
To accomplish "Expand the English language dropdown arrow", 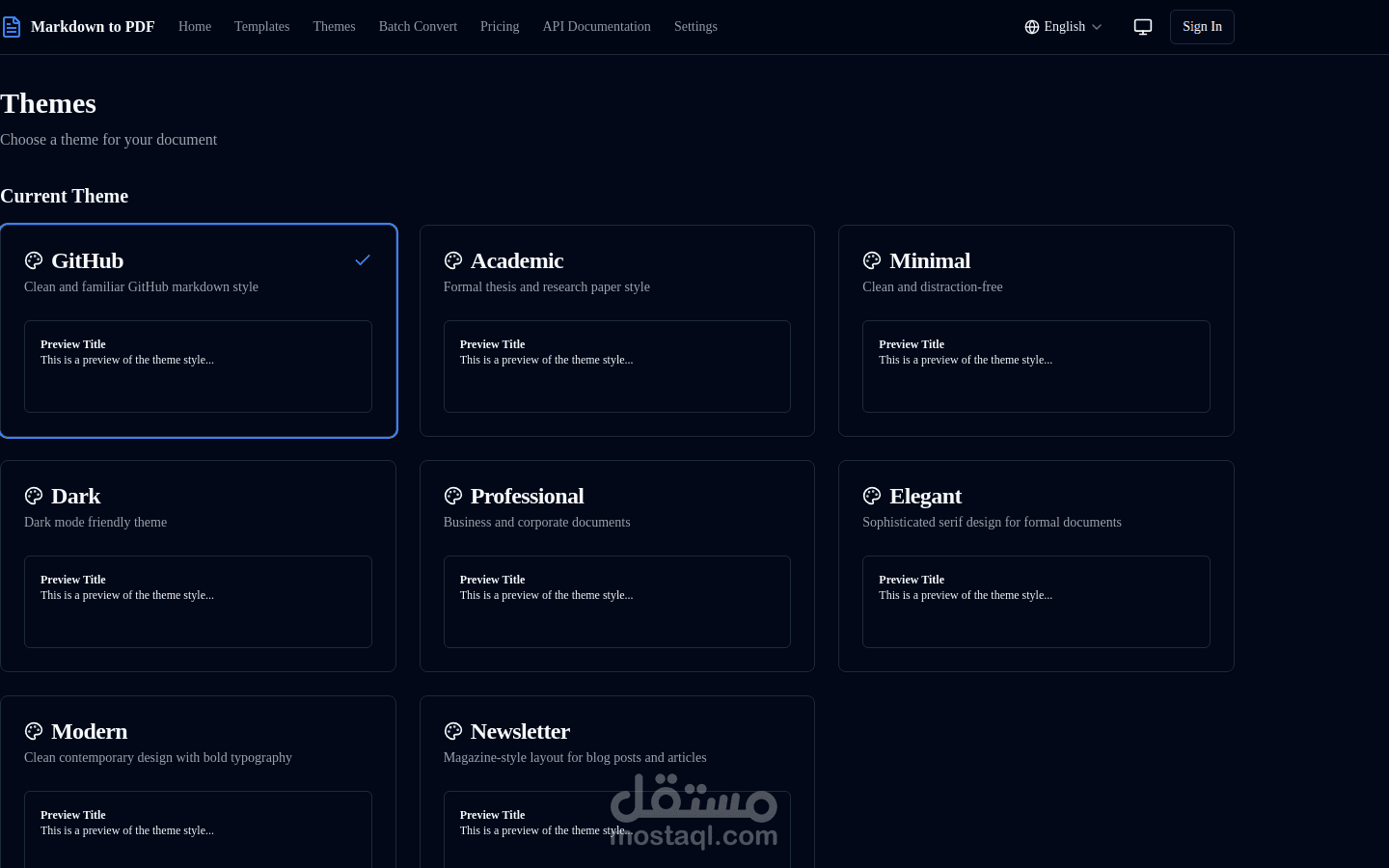I will coord(1097,27).
